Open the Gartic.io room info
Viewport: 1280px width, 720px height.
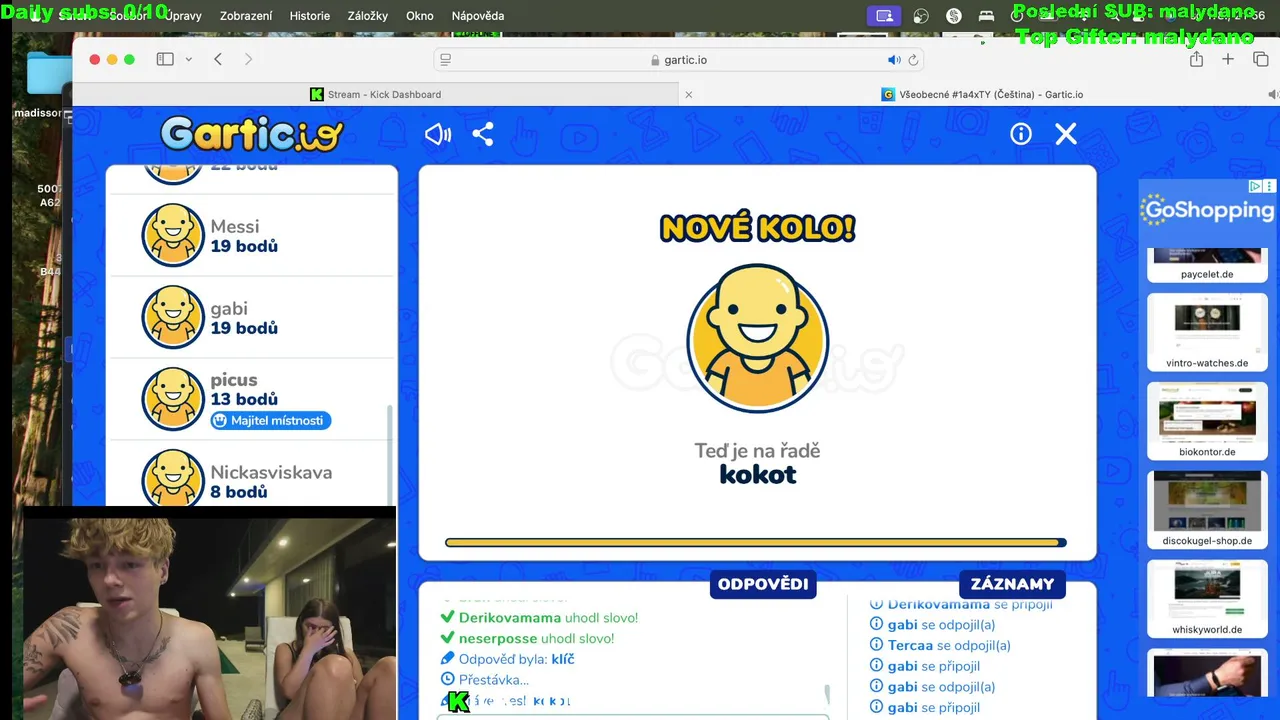1021,134
